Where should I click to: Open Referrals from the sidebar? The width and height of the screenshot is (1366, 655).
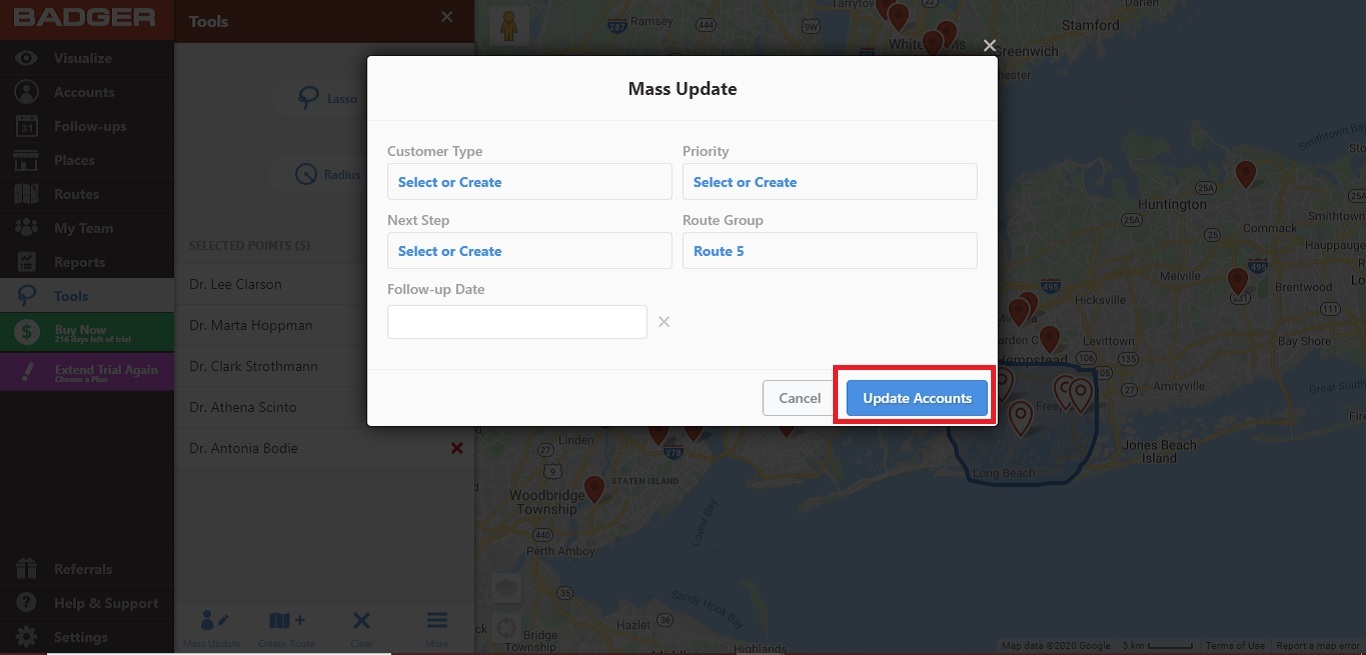[x=87, y=569]
